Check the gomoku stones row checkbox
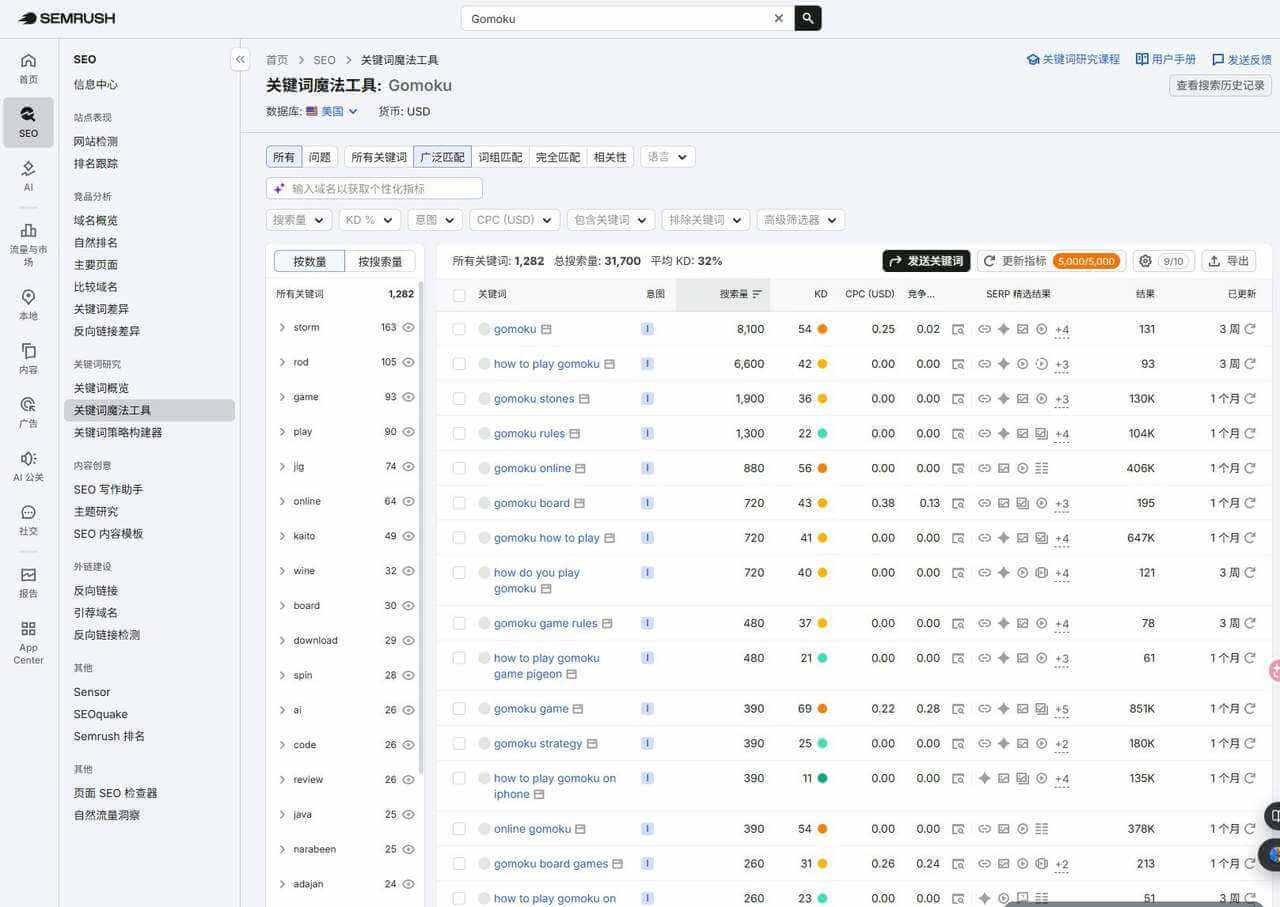The width and height of the screenshot is (1280, 907). (x=459, y=399)
